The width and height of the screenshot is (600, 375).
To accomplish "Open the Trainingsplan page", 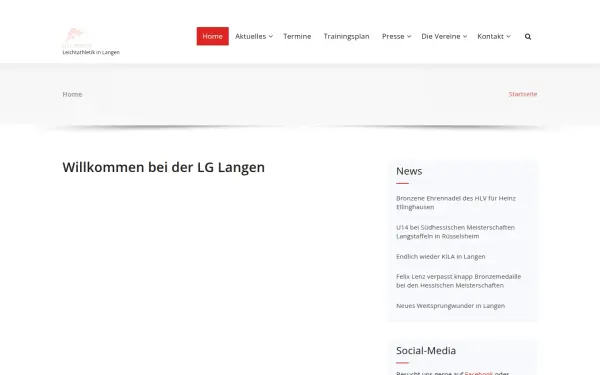I will pos(346,36).
